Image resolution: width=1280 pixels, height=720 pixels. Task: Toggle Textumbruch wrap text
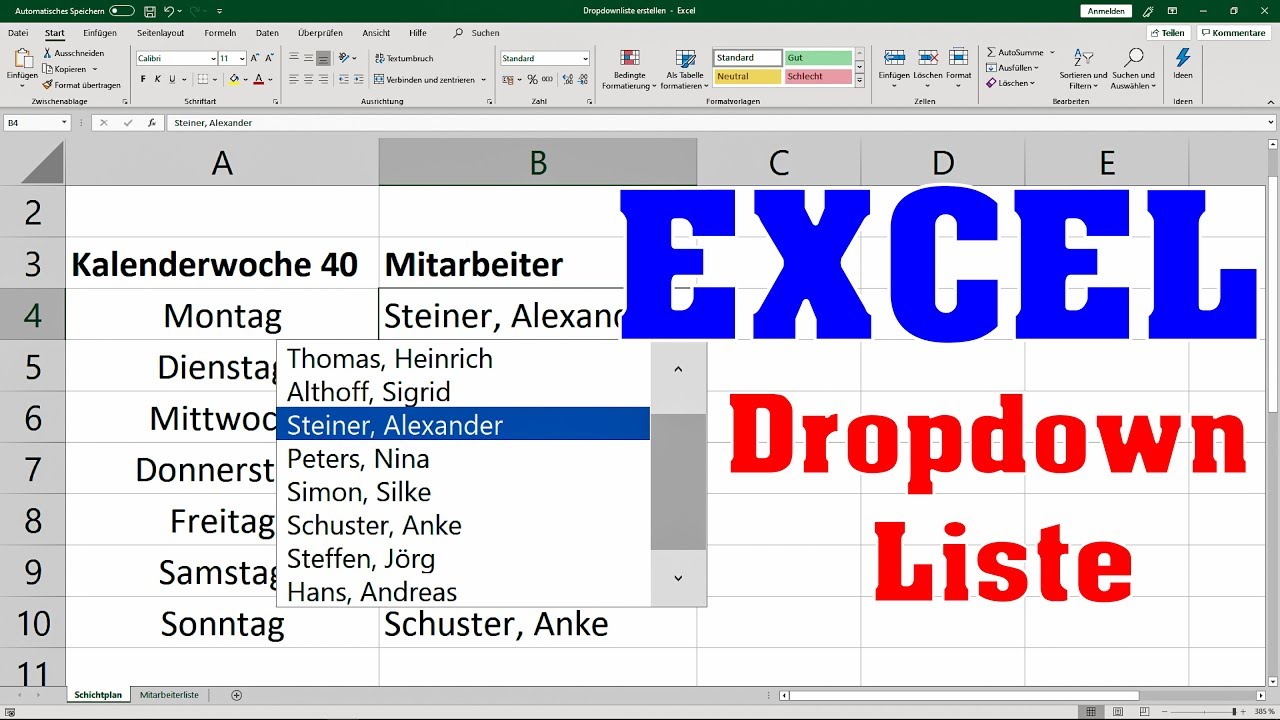403,59
